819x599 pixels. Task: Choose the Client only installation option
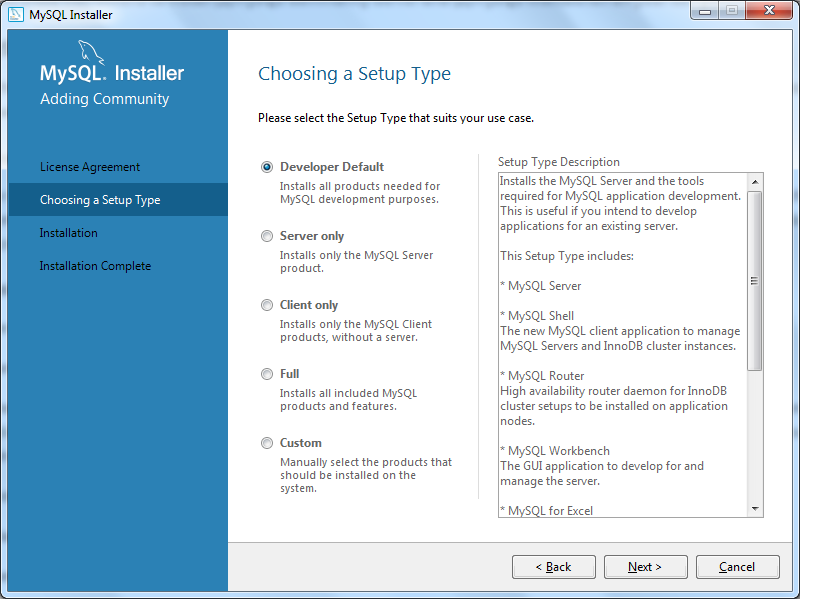point(266,304)
